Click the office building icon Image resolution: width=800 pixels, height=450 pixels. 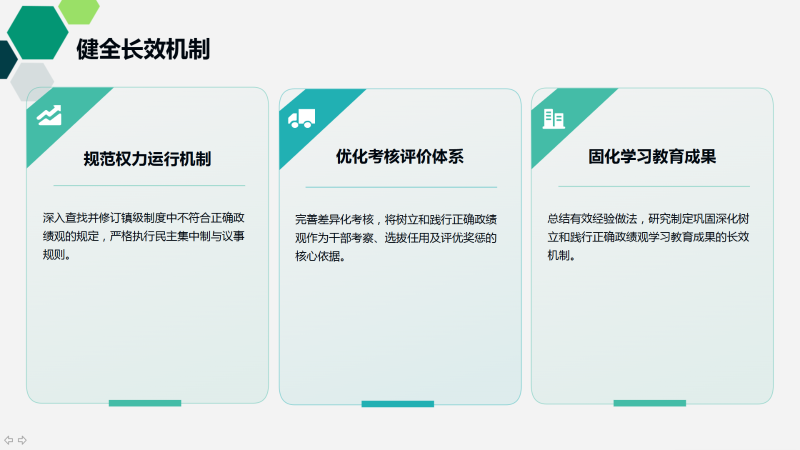click(x=553, y=119)
